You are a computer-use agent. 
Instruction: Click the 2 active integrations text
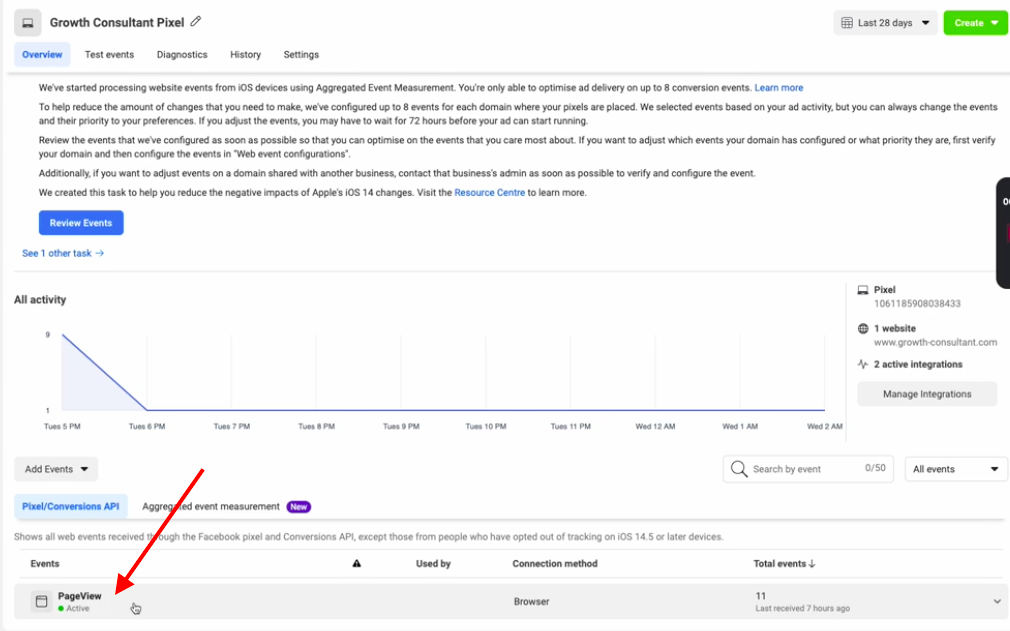click(918, 364)
